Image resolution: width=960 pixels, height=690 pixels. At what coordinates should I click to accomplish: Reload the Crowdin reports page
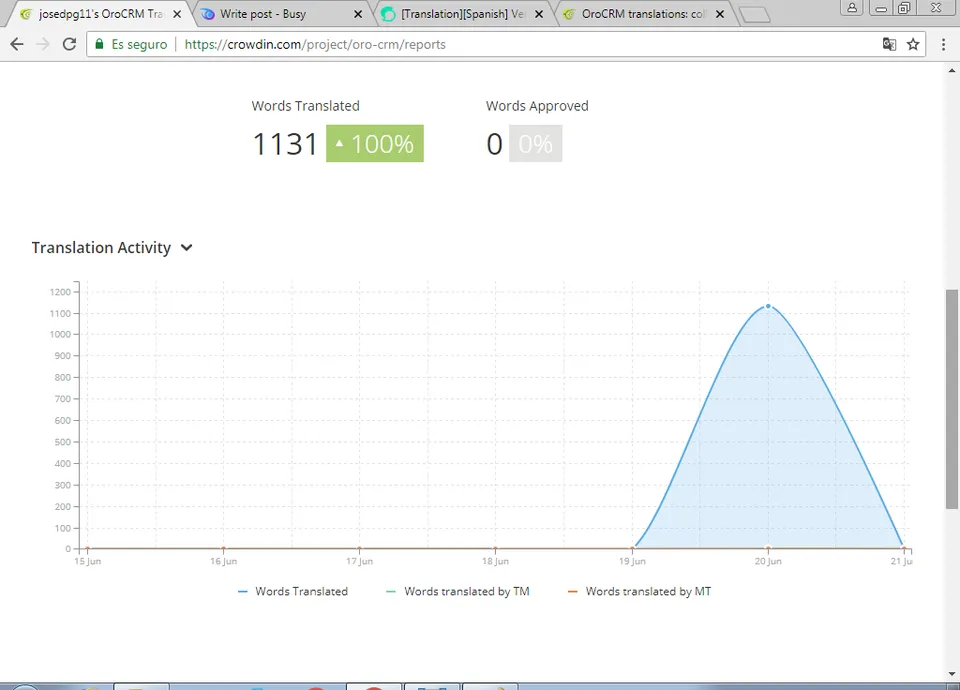tap(69, 44)
